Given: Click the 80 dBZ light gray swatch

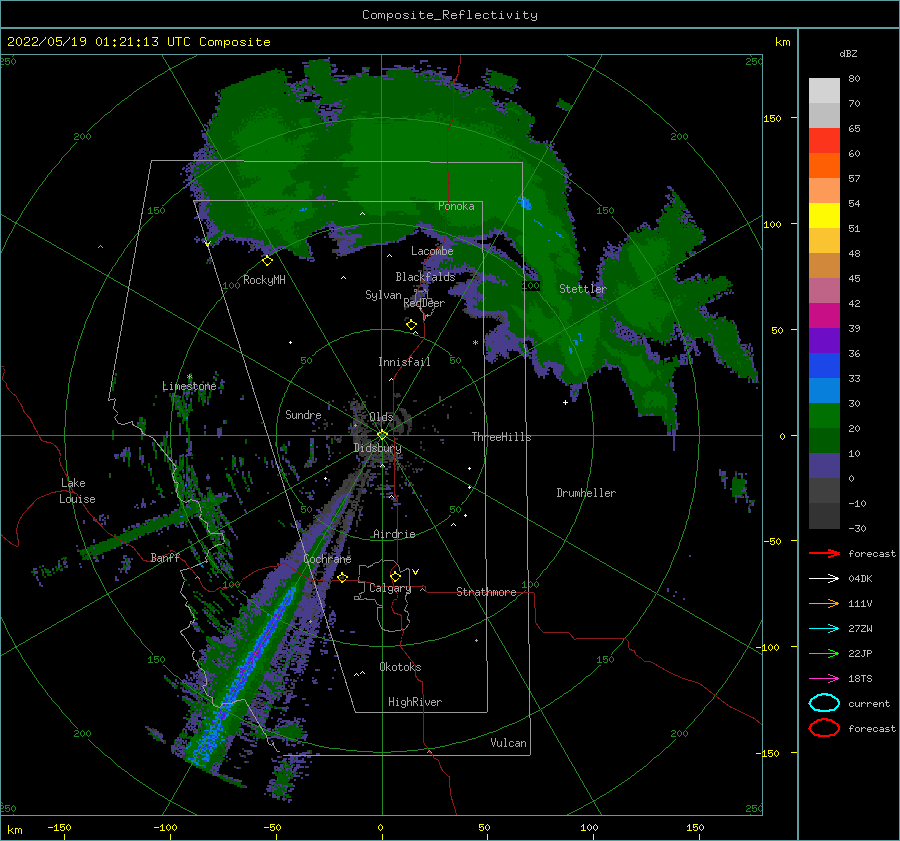Looking at the screenshot, I should pyautogui.click(x=824, y=90).
